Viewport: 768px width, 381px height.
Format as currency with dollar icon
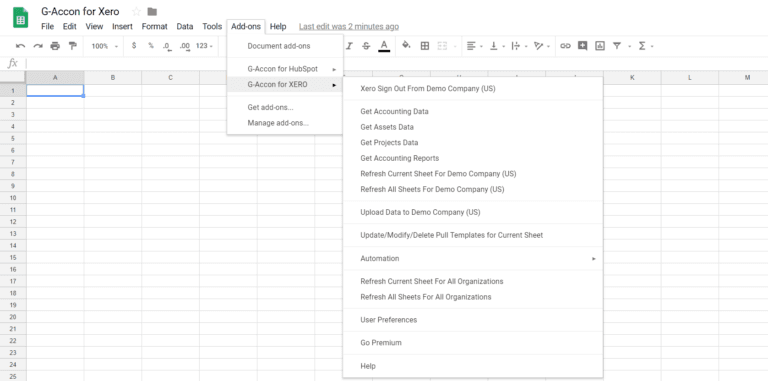click(x=134, y=46)
